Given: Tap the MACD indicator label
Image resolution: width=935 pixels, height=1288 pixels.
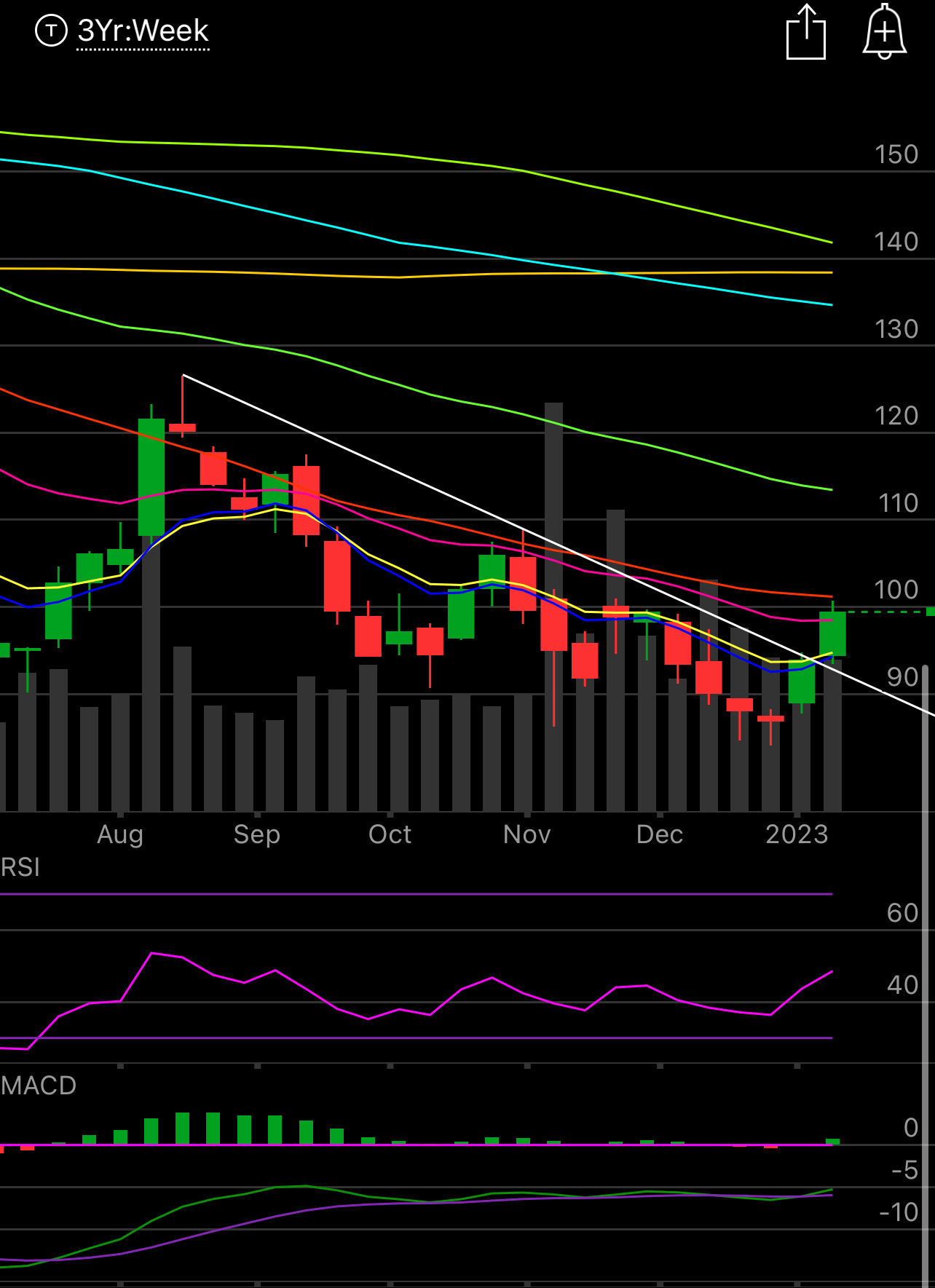Looking at the screenshot, I should pos(39,1086).
